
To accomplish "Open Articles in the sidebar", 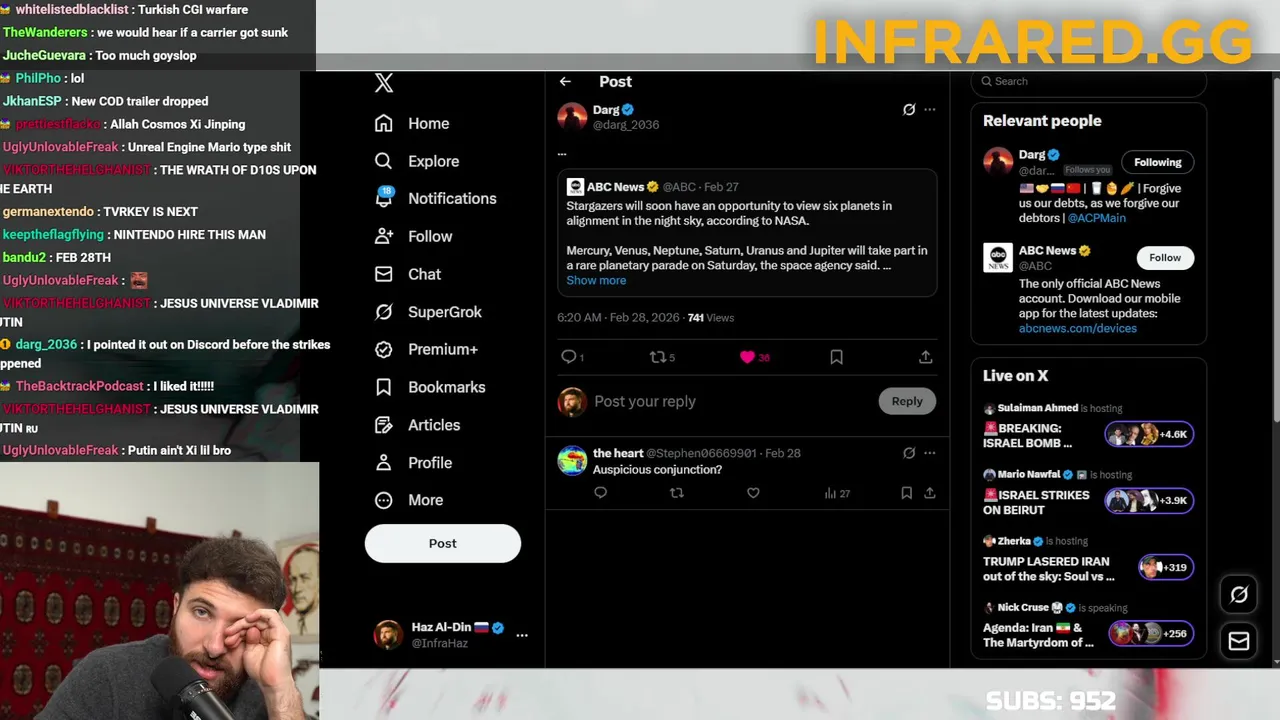I will point(417,425).
